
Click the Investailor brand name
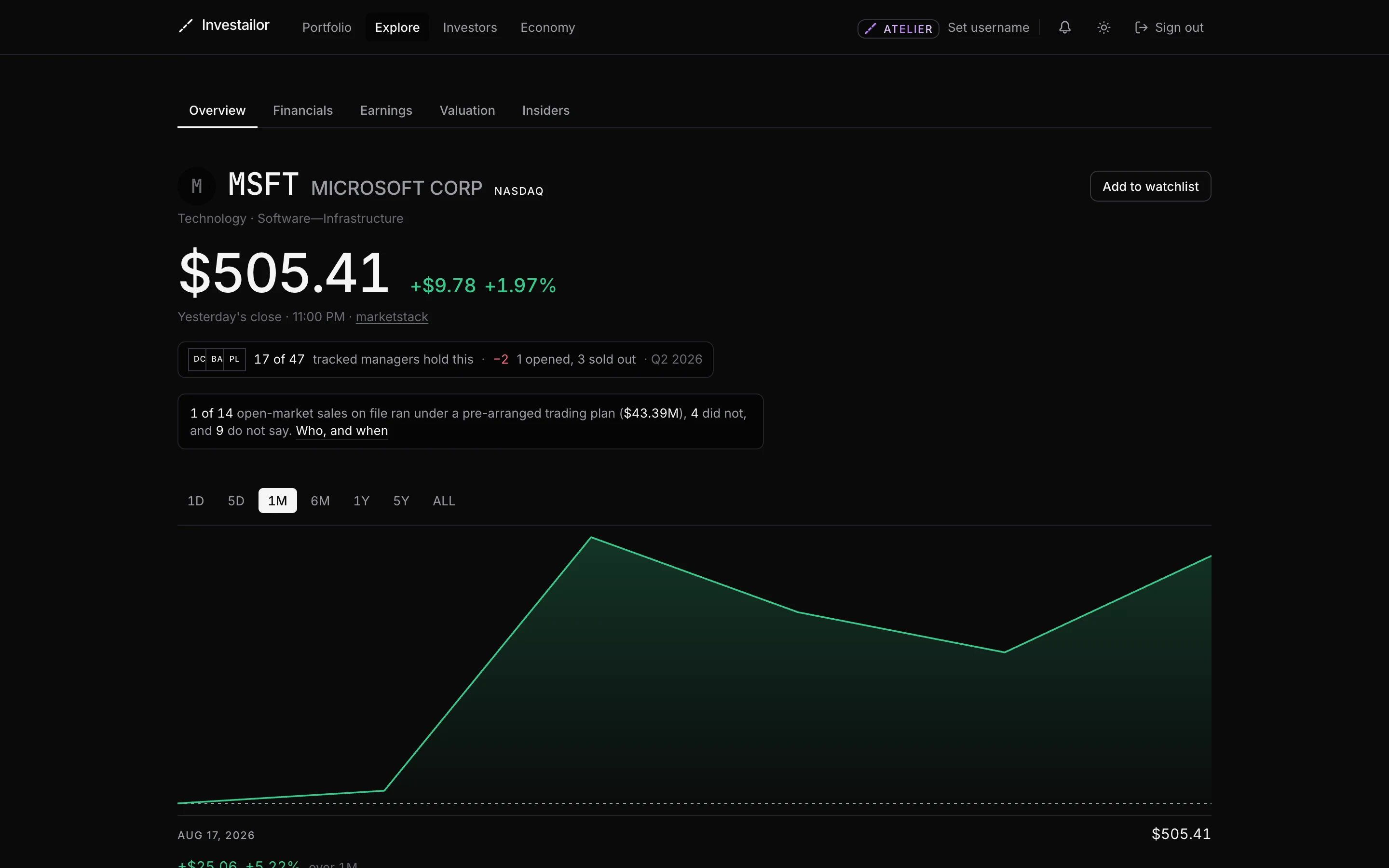point(235,25)
